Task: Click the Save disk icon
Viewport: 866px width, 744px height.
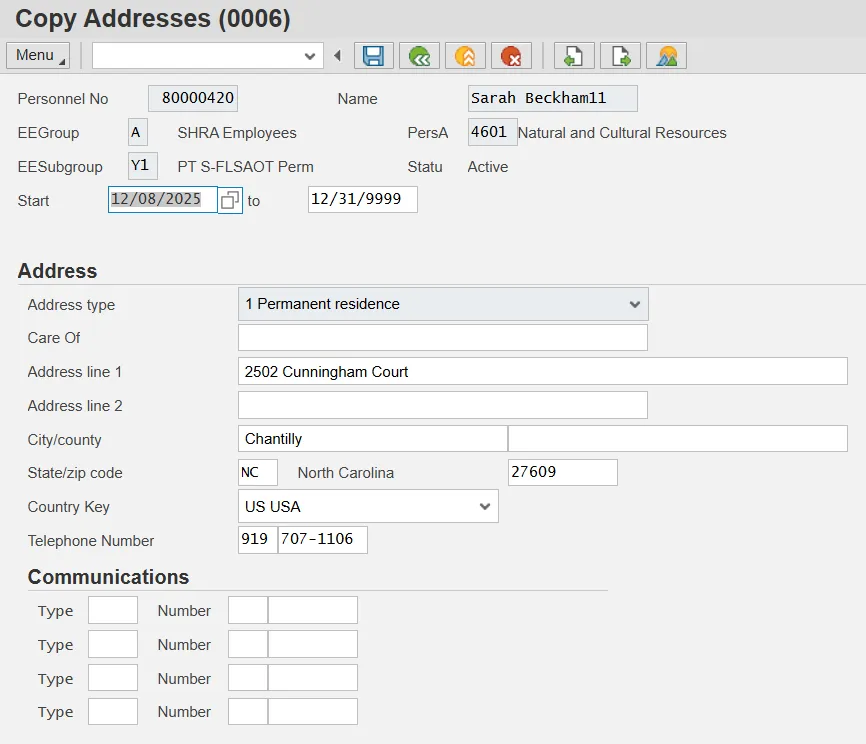Action: tap(374, 56)
